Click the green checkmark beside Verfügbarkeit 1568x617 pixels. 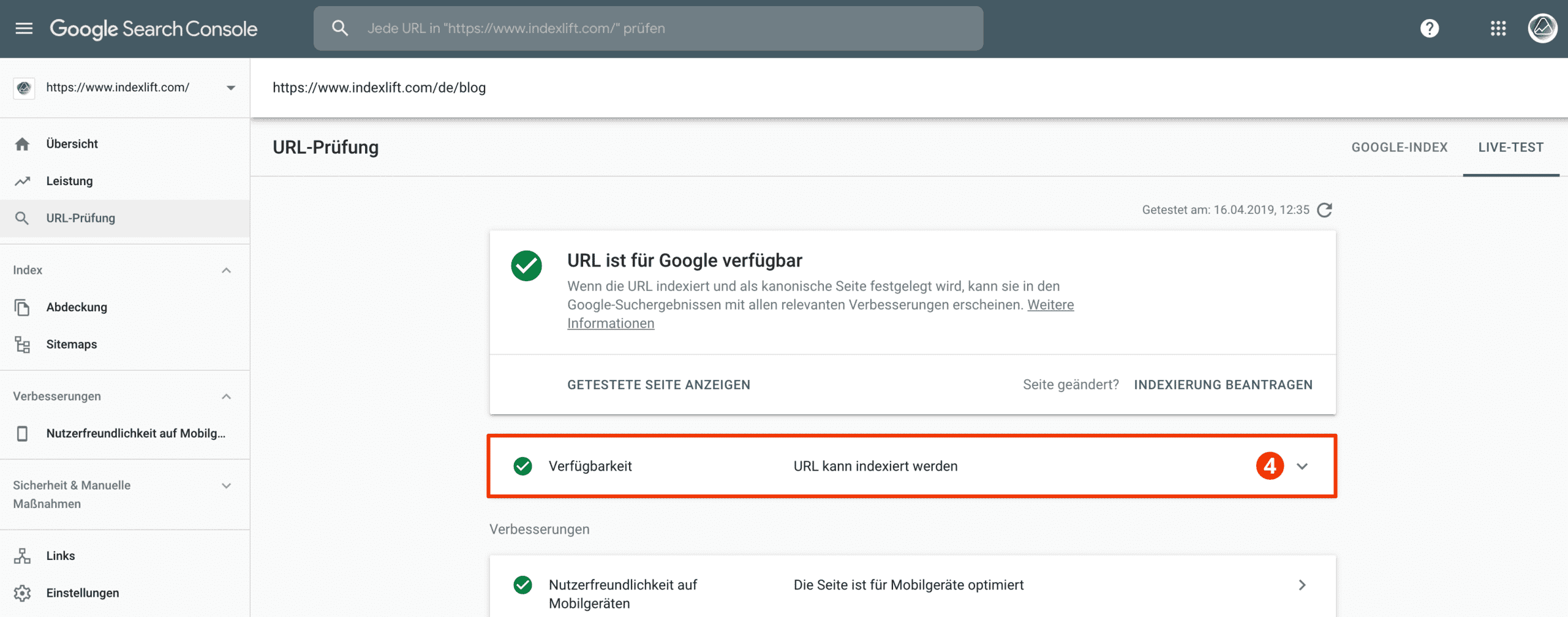(x=523, y=466)
